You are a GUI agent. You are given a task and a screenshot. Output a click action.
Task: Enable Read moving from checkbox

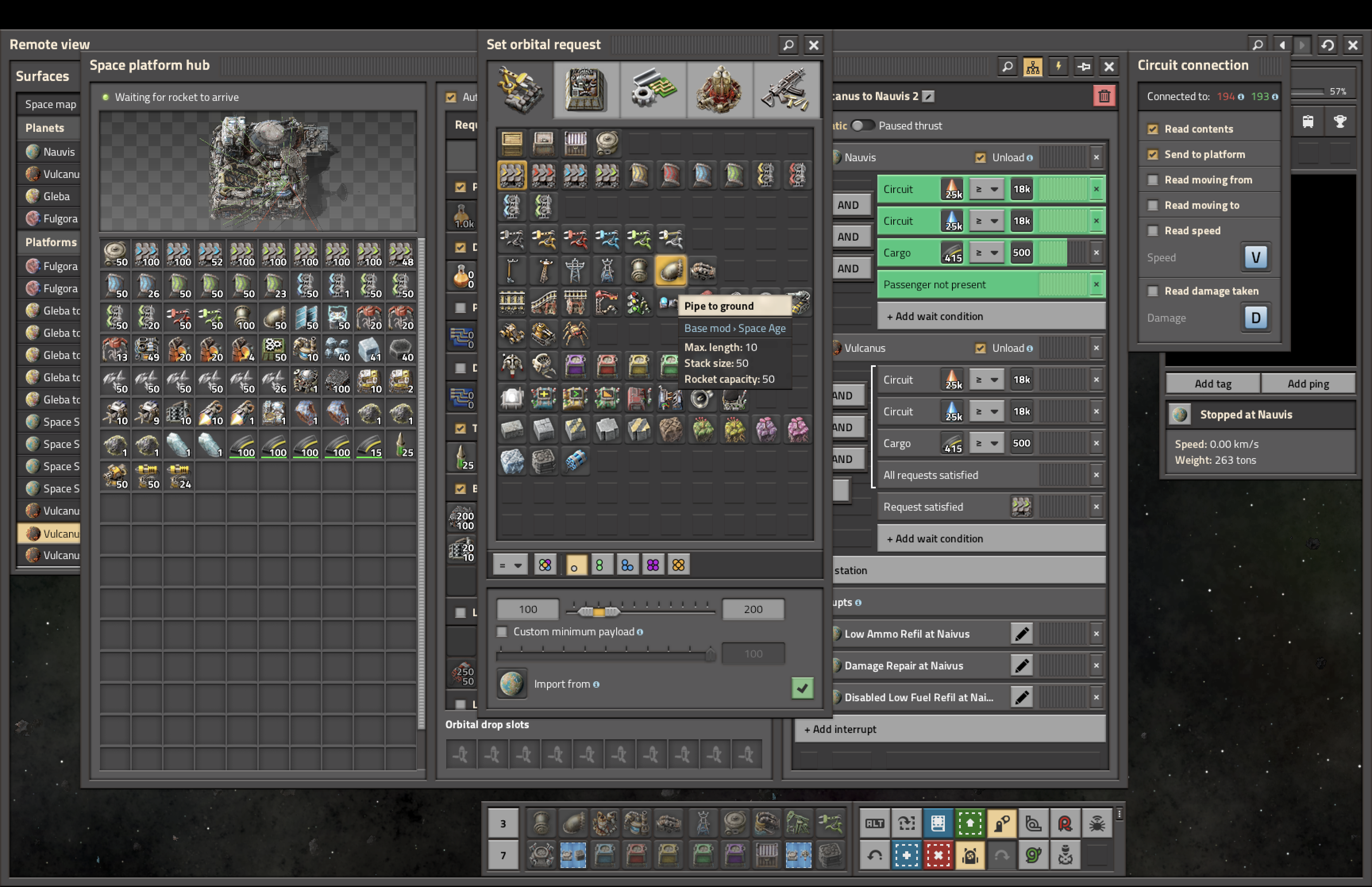(1152, 180)
